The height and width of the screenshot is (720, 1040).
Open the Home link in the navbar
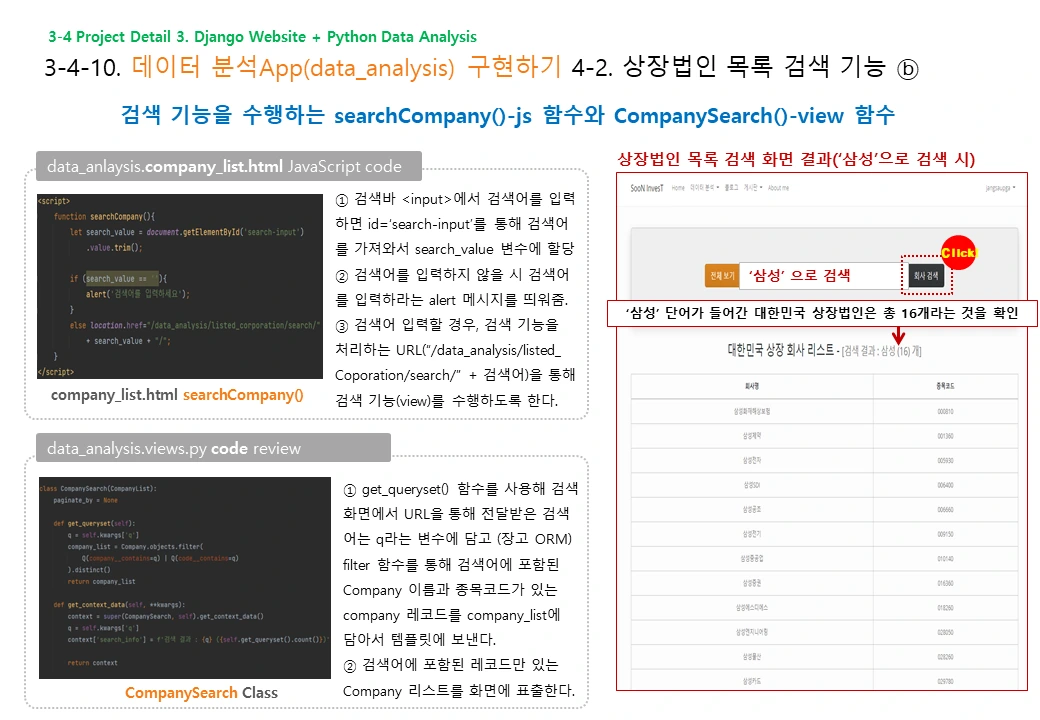click(678, 188)
